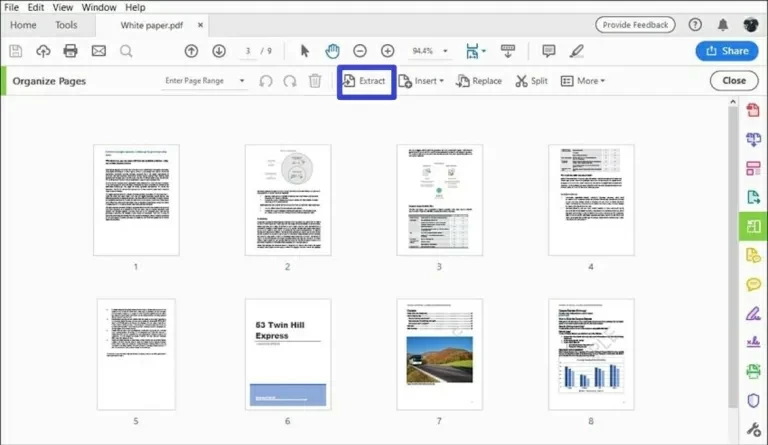Open the Window menu
Image resolution: width=768 pixels, height=445 pixels.
pyautogui.click(x=99, y=7)
